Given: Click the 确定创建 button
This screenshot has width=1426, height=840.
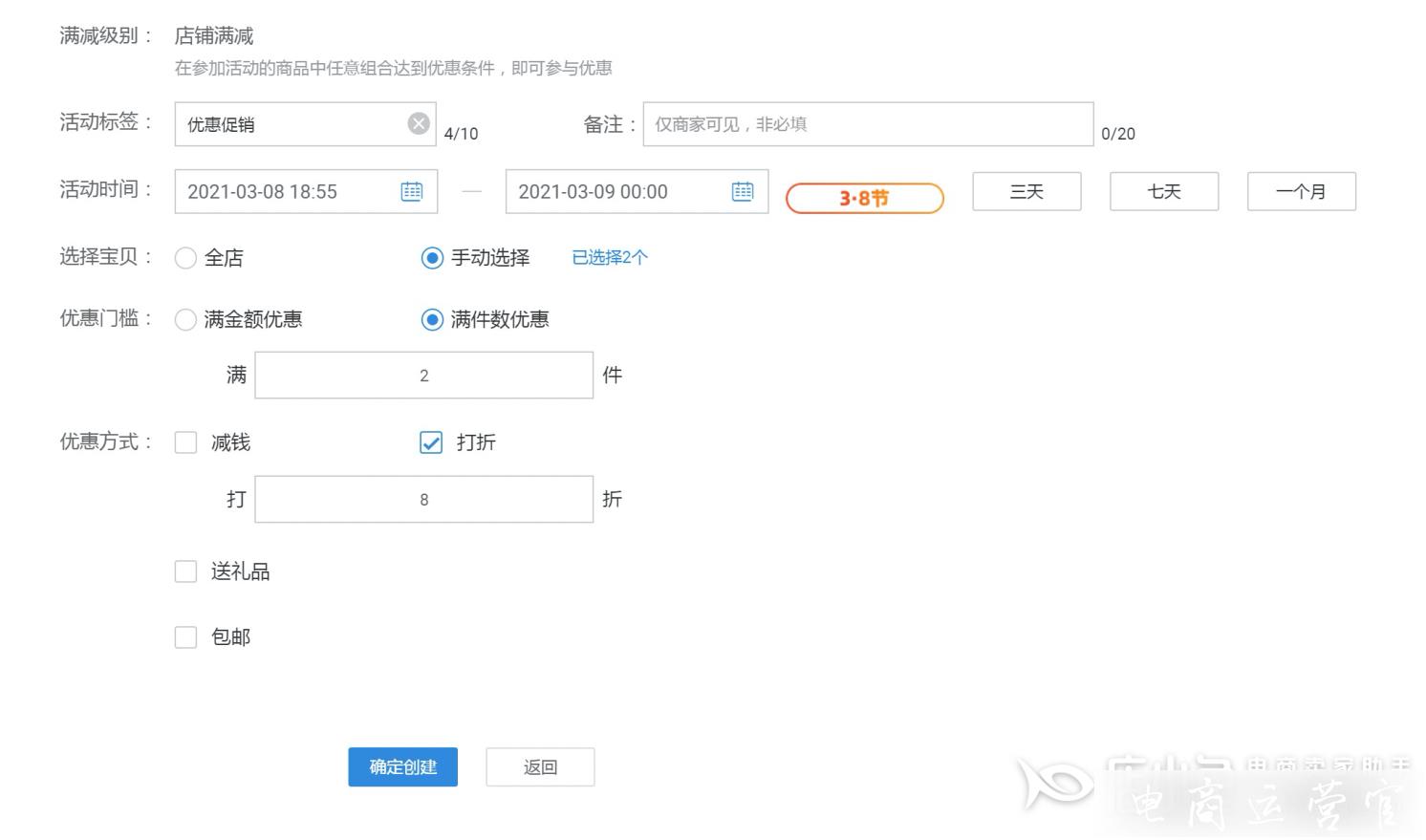Looking at the screenshot, I should pos(403,767).
